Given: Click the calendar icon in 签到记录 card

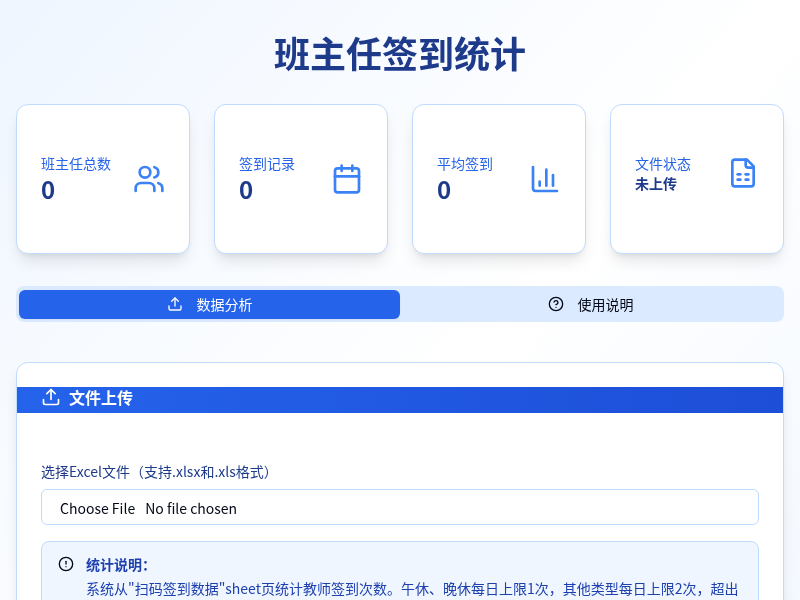Looking at the screenshot, I should point(347,179).
